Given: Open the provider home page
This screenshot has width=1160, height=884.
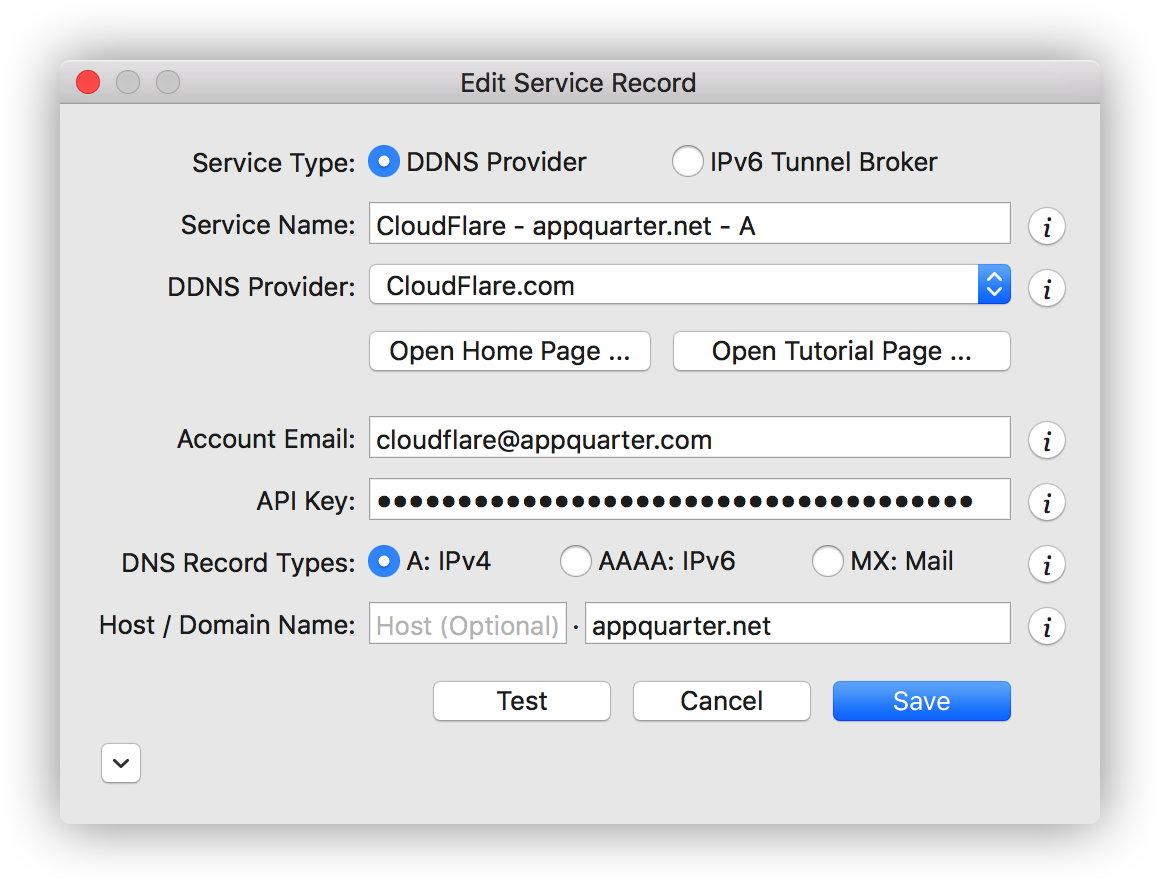Looking at the screenshot, I should [509, 351].
